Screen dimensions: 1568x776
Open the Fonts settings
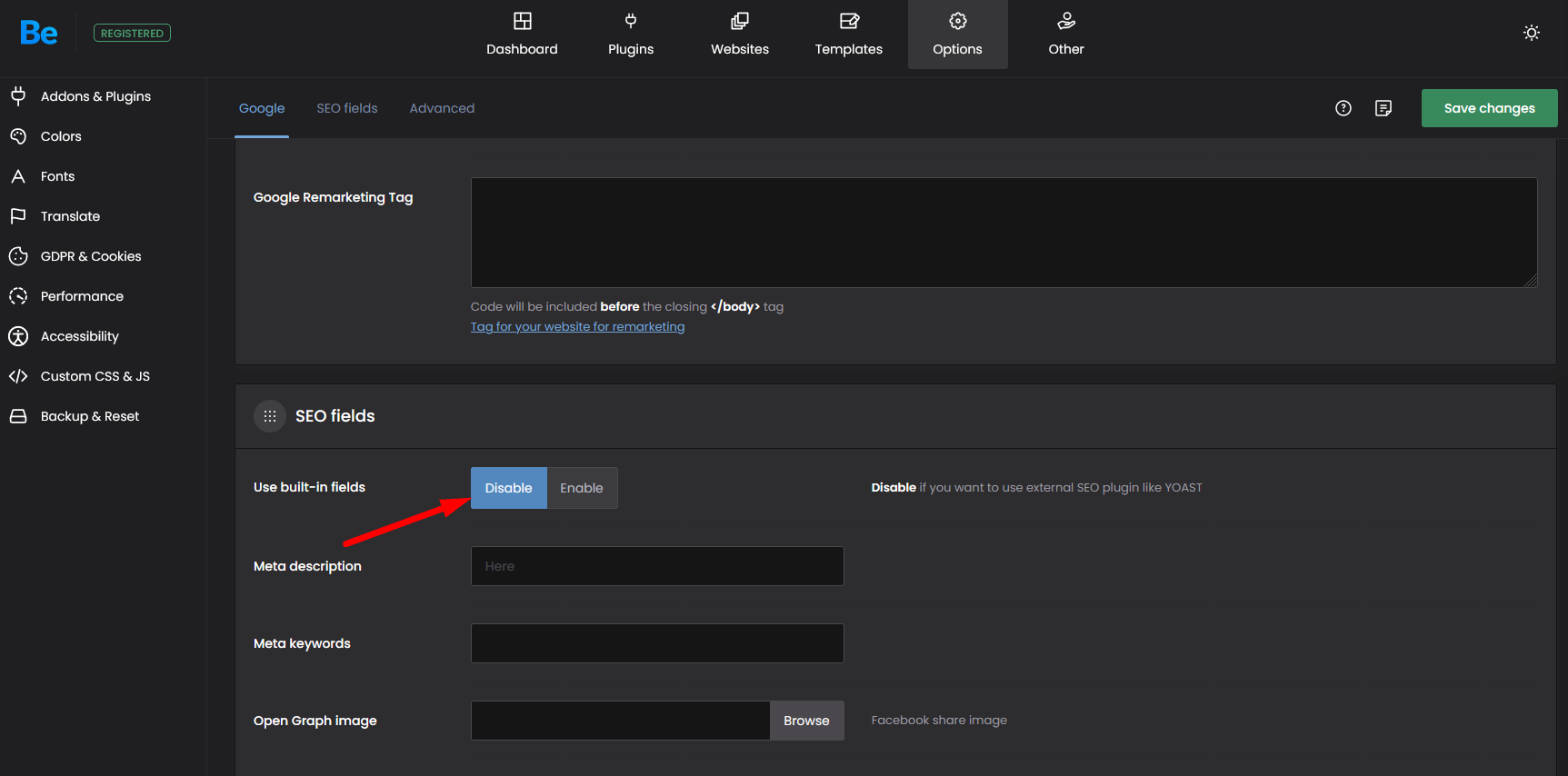click(57, 176)
